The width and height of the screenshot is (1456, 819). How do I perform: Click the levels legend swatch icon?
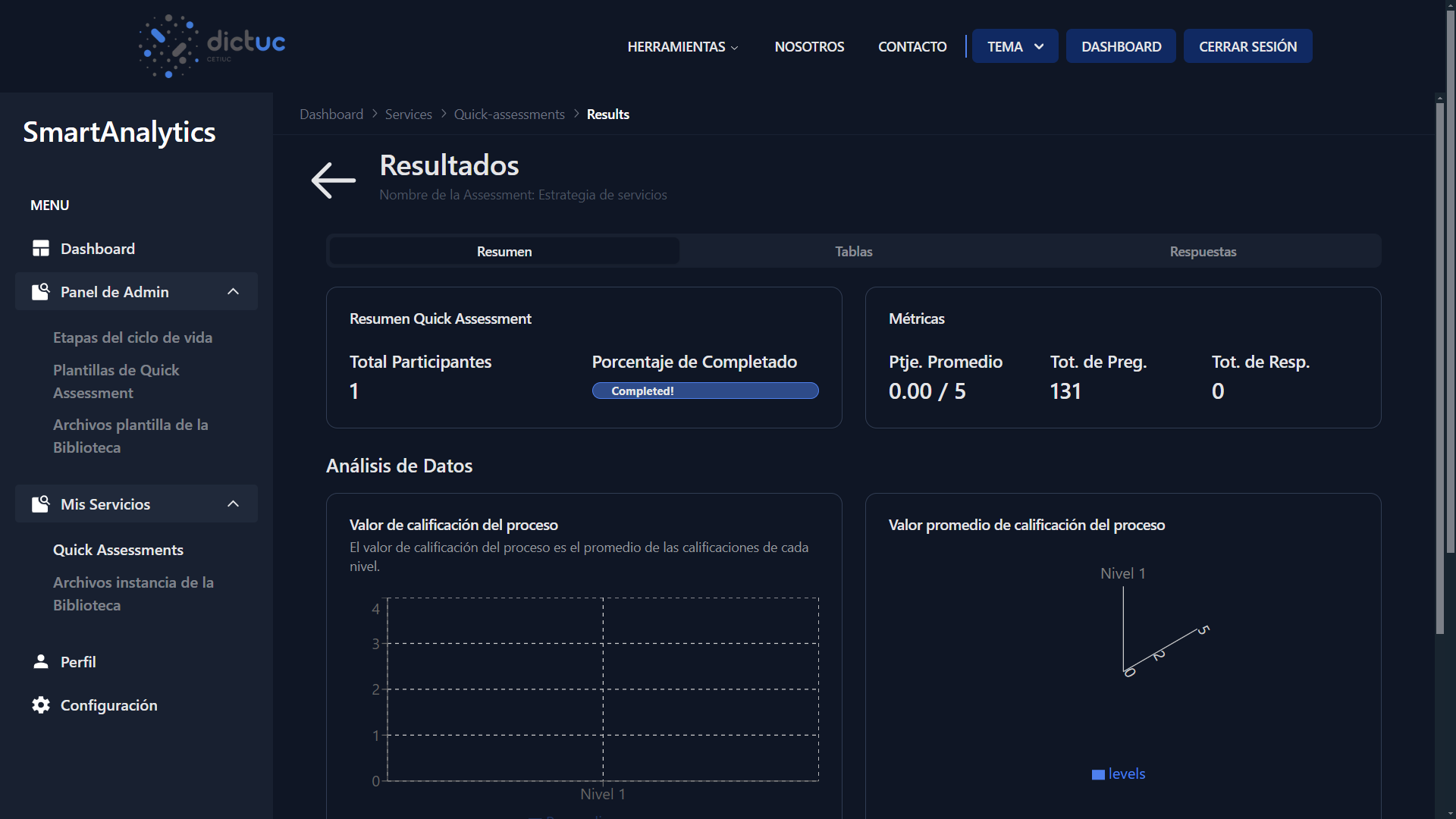pyautogui.click(x=1099, y=774)
